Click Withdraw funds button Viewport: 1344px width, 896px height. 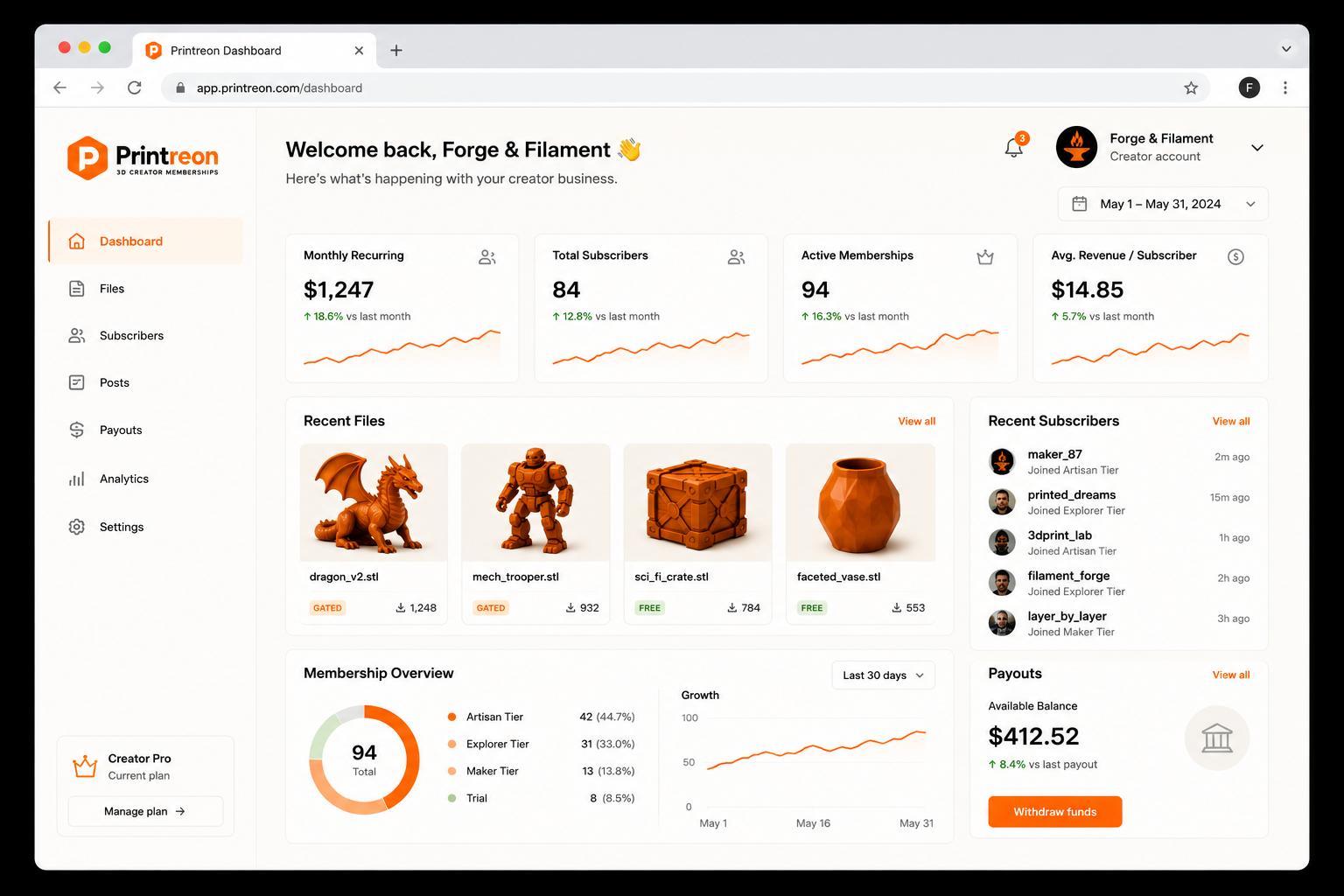click(1055, 812)
